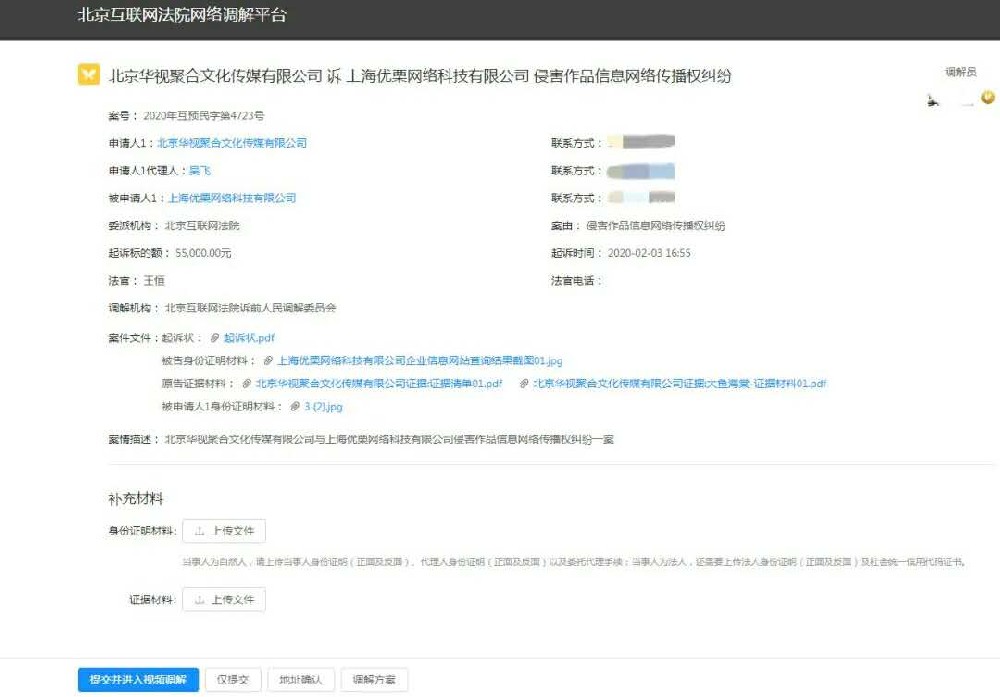
Task: Open the 起诉状.pdf complaint file
Action: coord(249,339)
